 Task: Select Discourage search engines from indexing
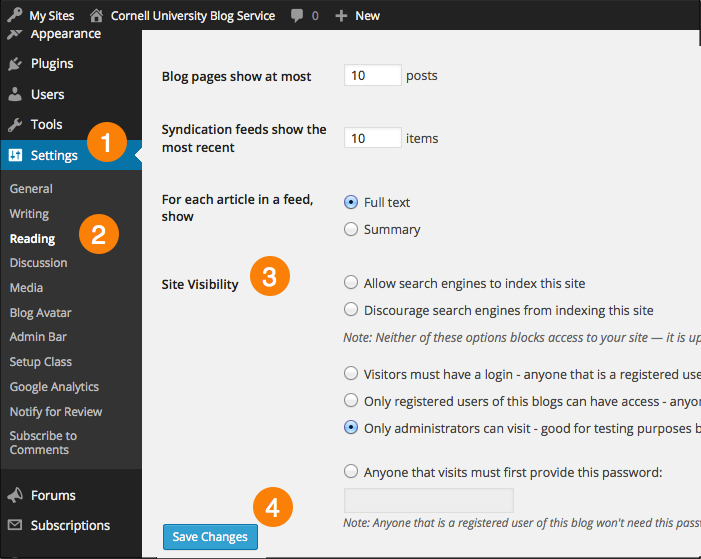coord(351,309)
